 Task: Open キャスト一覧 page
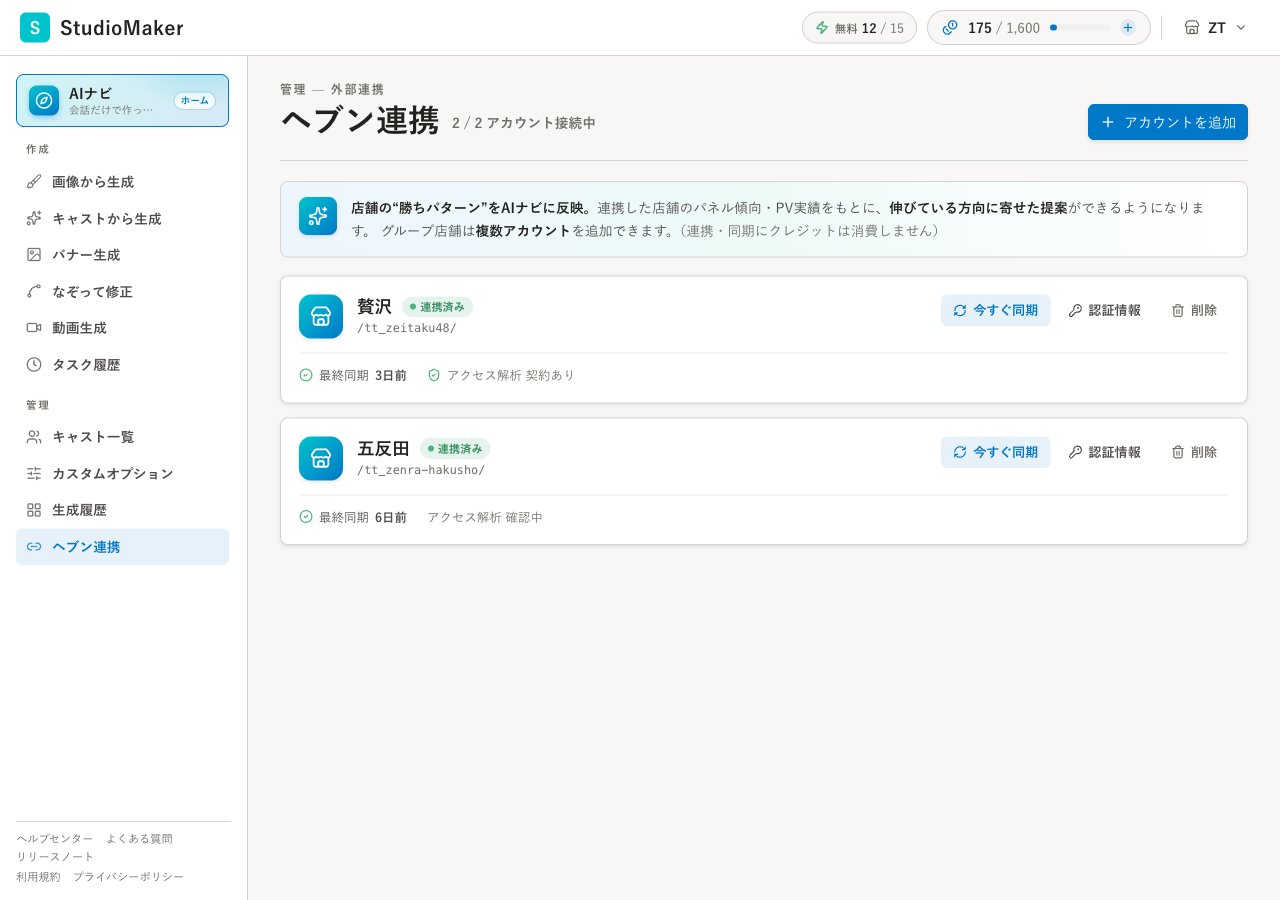click(x=122, y=437)
